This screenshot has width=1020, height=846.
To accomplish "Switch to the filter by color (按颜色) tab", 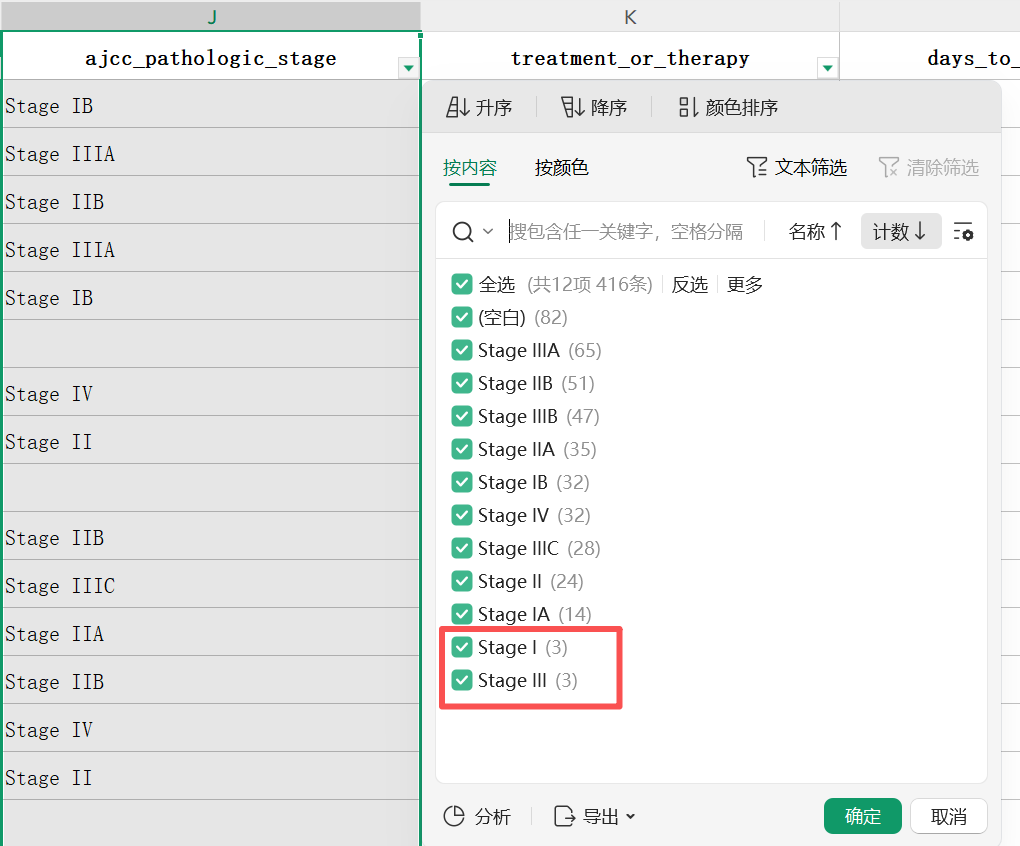I will coord(561,167).
